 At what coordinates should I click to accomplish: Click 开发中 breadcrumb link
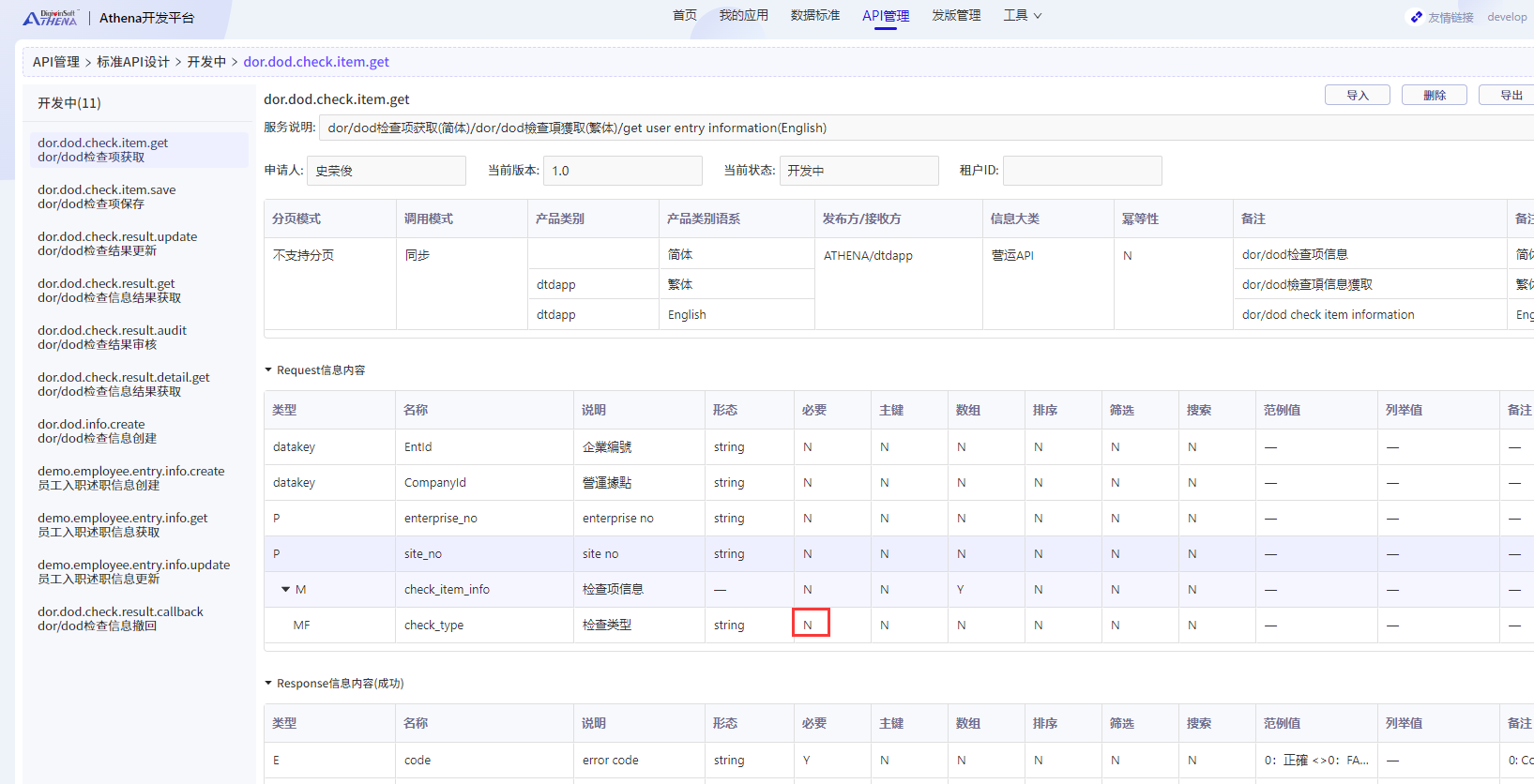coord(206,62)
